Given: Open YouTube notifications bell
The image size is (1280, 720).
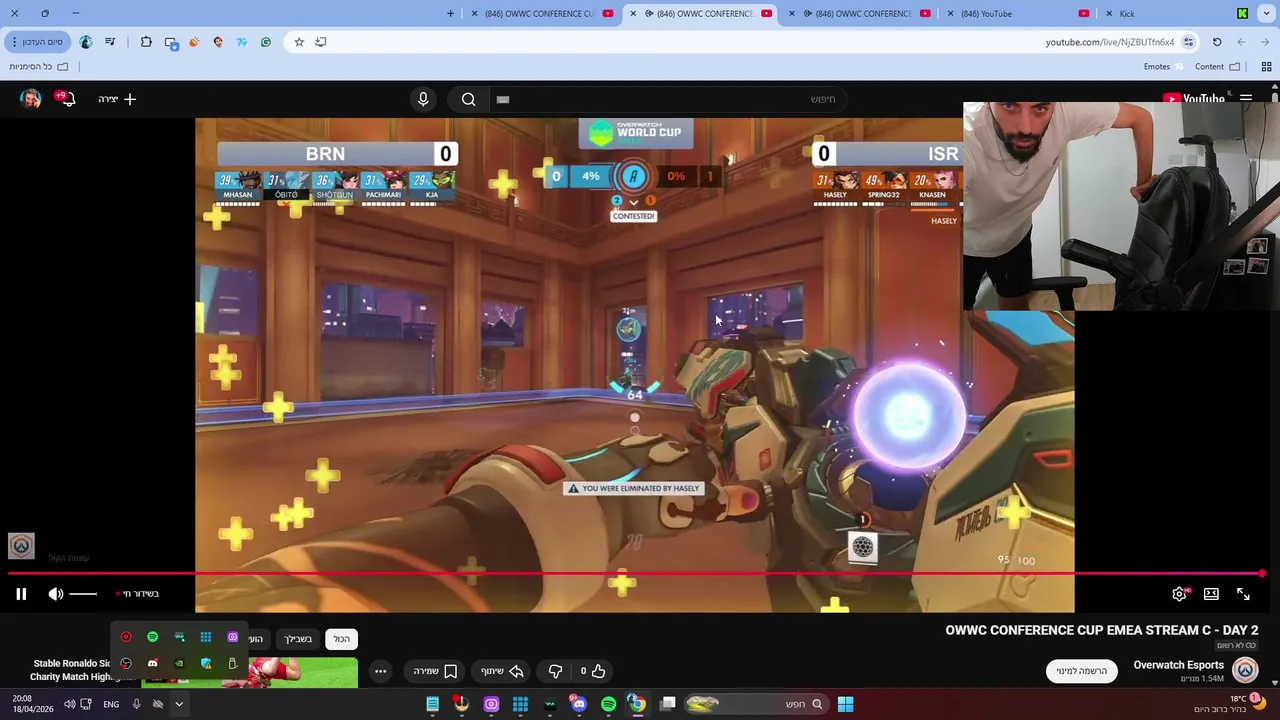Looking at the screenshot, I should pos(66,99).
